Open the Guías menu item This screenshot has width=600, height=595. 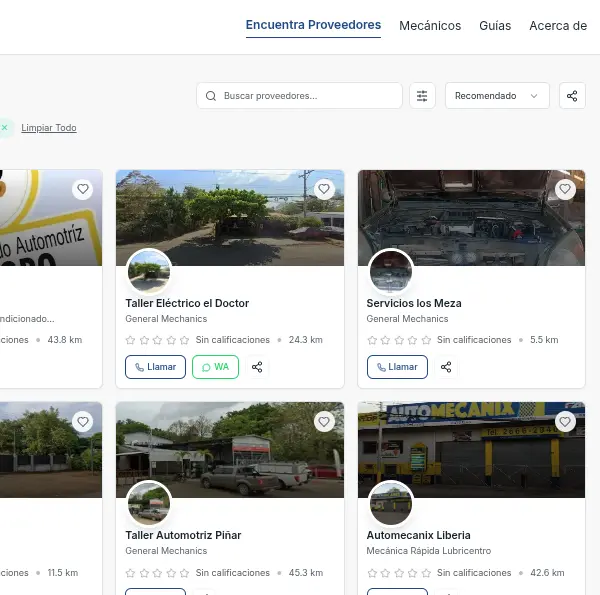coord(495,26)
